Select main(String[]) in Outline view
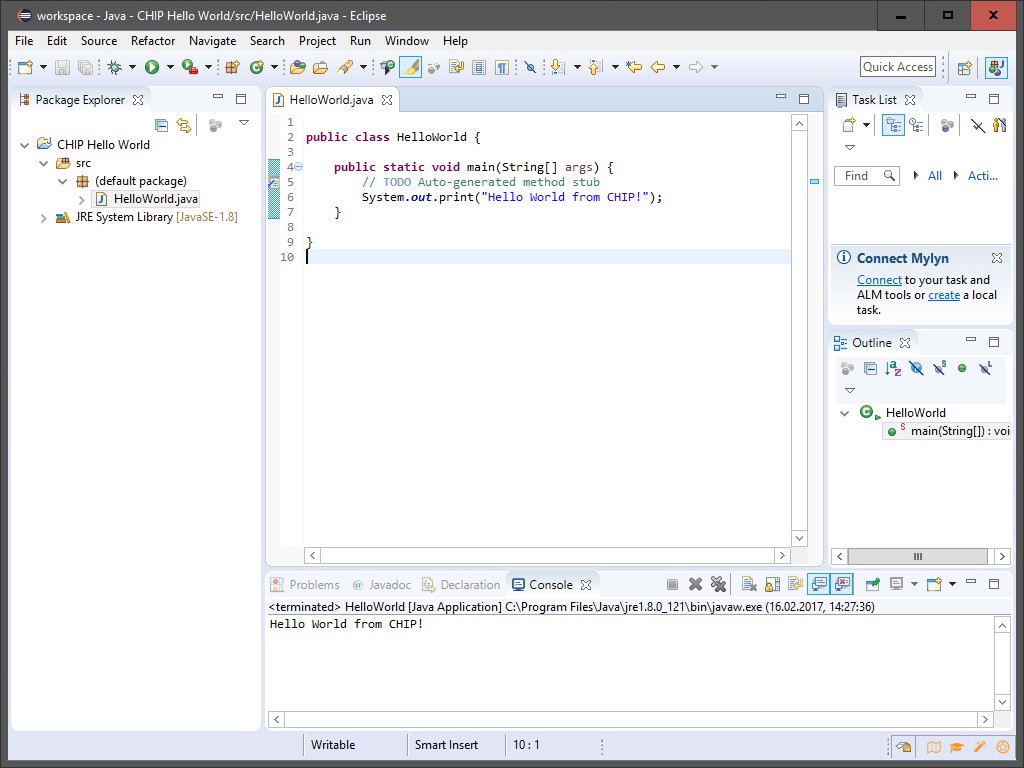This screenshot has height=768, width=1024. [958, 431]
